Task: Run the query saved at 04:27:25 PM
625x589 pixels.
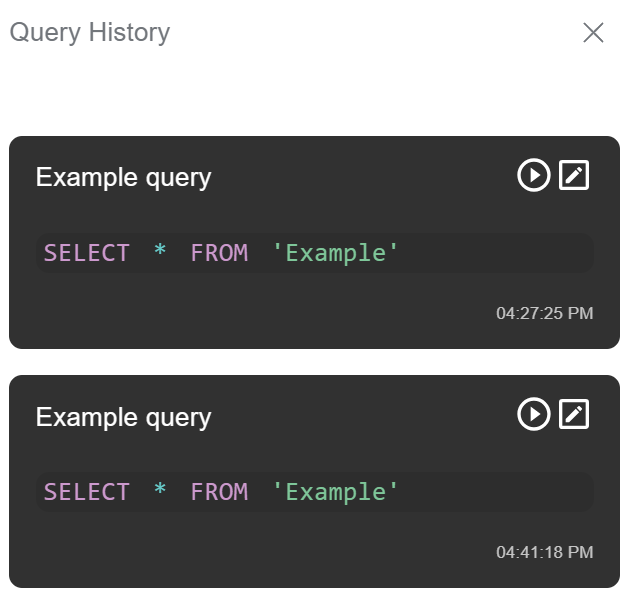Action: point(533,176)
